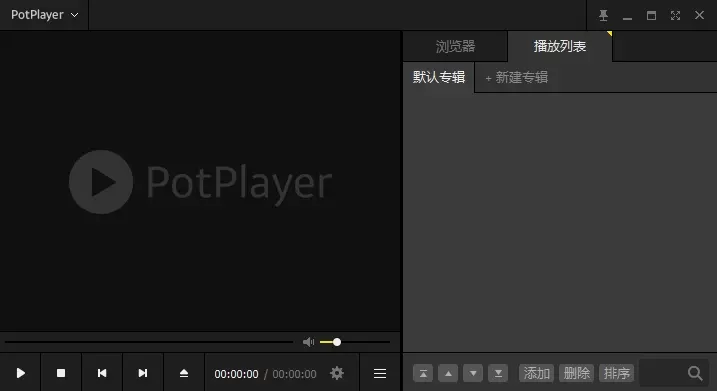Click the playback seek bar

click(149, 342)
